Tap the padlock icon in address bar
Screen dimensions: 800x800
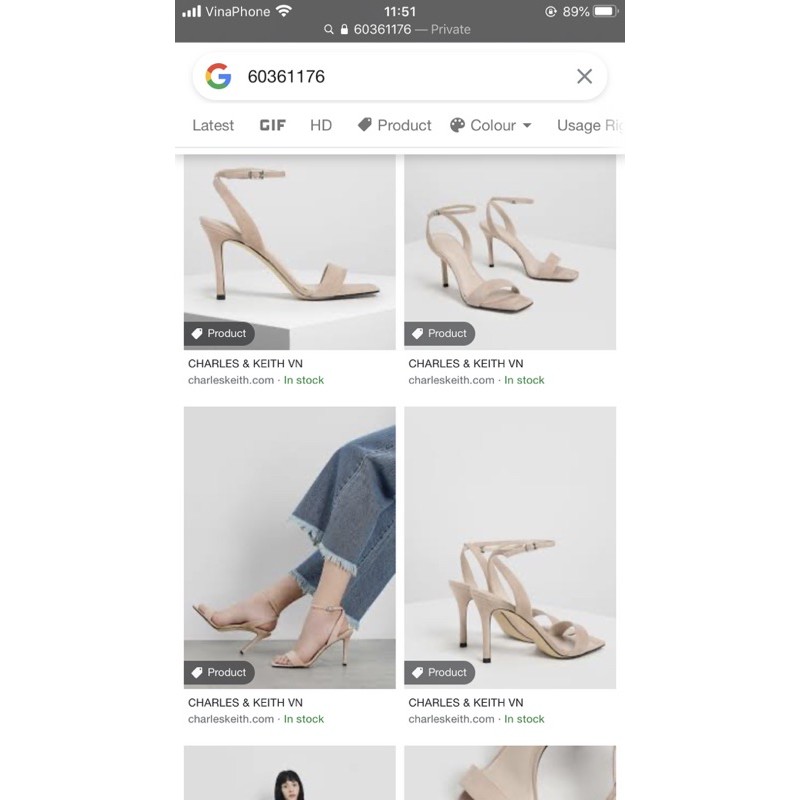[344, 29]
